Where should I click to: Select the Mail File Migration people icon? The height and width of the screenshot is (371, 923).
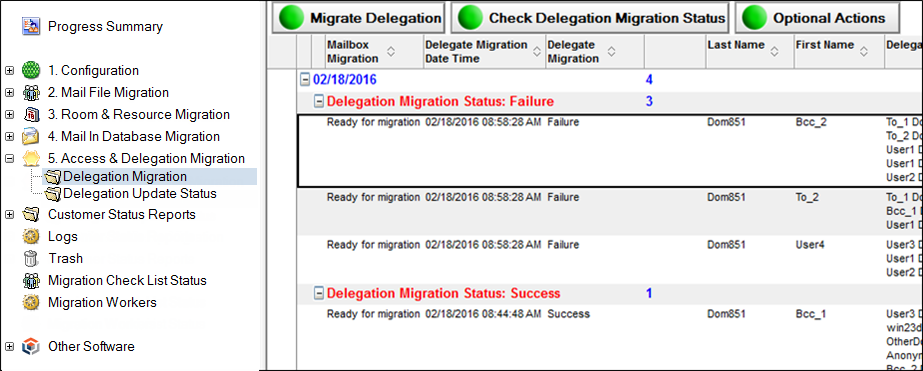tap(31, 92)
